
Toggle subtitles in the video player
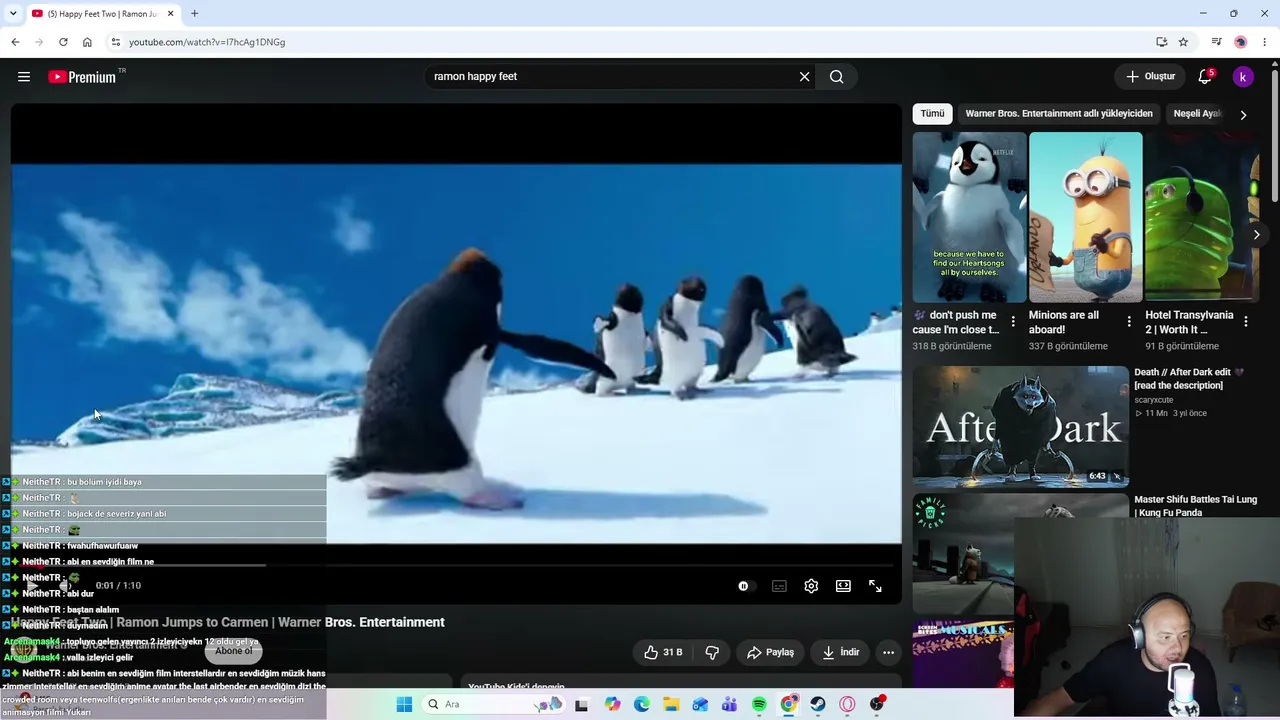(779, 586)
